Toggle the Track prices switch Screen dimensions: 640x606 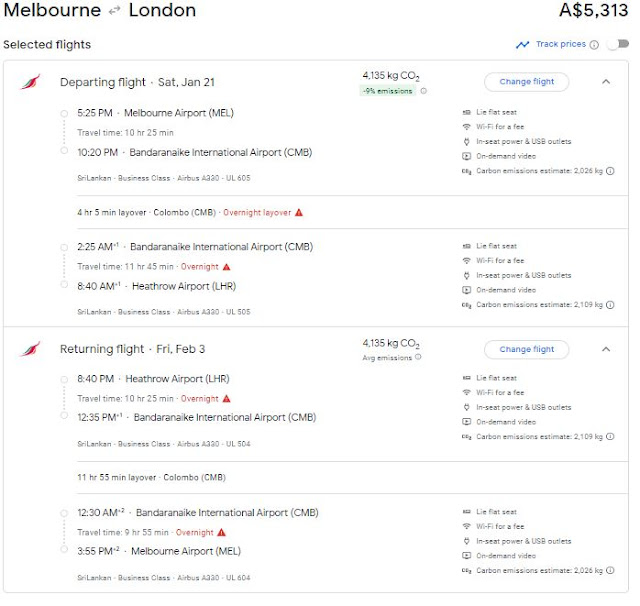click(x=618, y=44)
